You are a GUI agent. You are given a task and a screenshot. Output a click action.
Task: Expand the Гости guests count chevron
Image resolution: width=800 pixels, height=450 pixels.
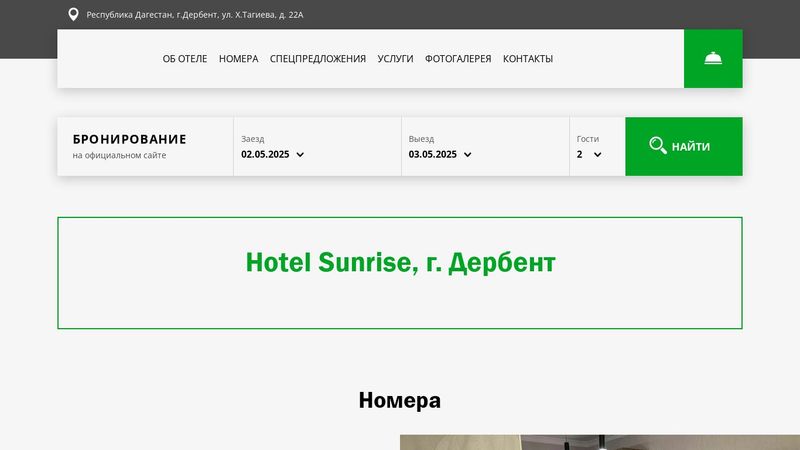[597, 155]
